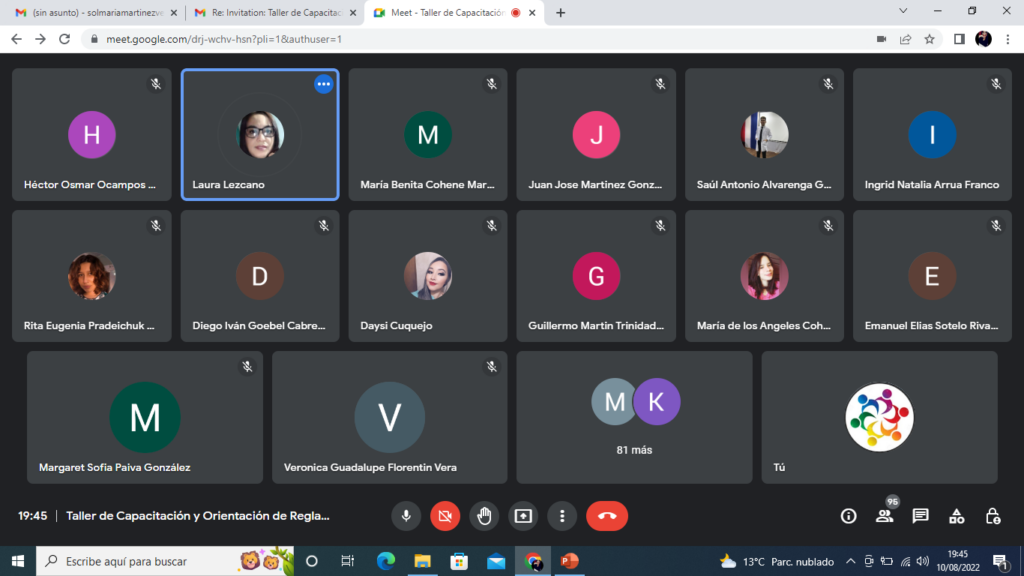
Task: Expand the Chrome tab search chevron
Action: pyautogui.click(x=903, y=12)
